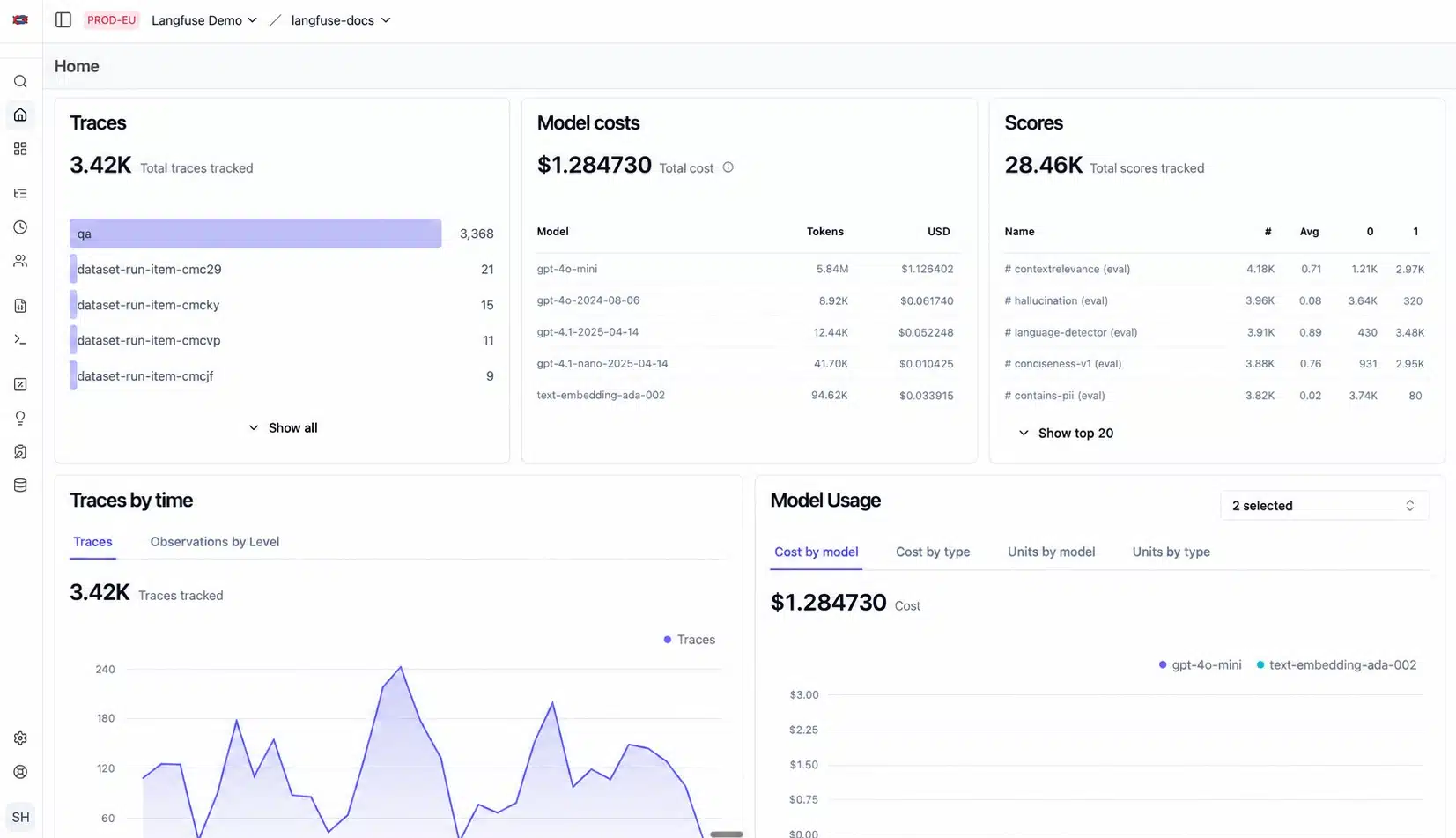The width and height of the screenshot is (1456, 838).
Task: Click the Home page title
Action: [x=77, y=66]
